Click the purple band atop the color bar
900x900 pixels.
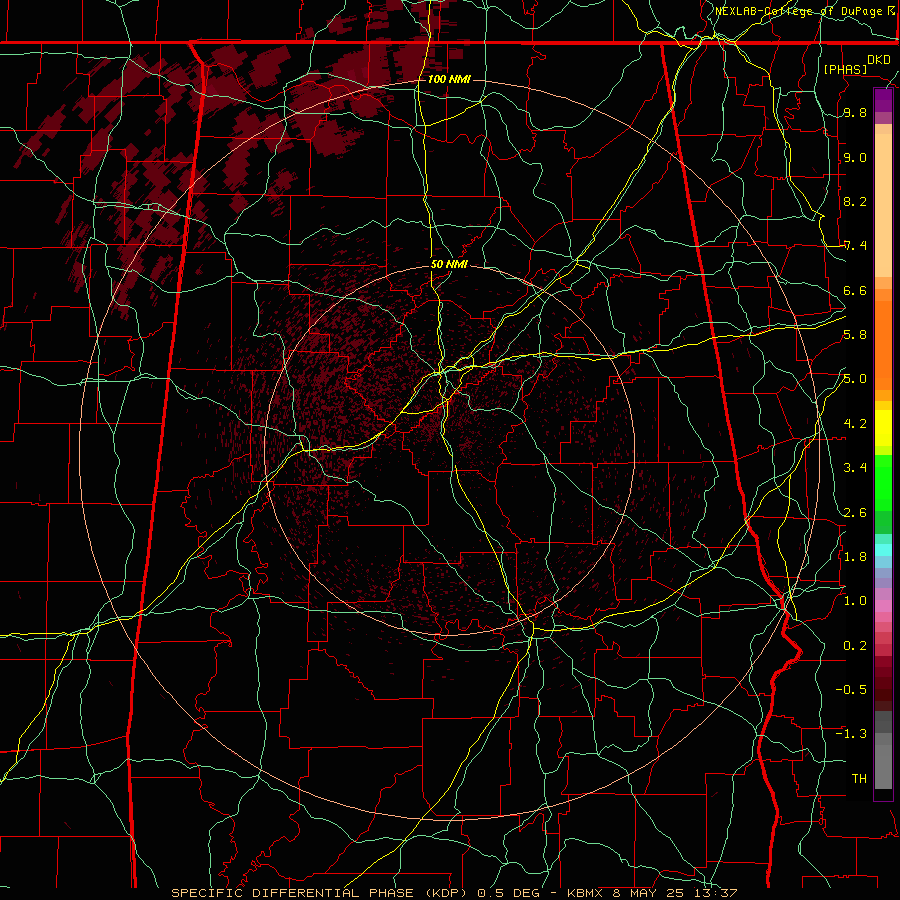click(883, 100)
